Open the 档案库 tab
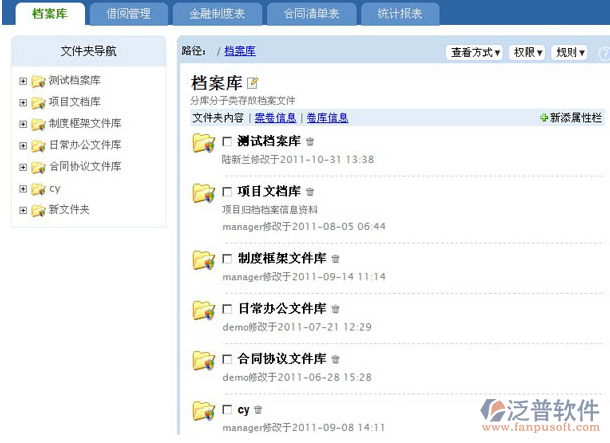This screenshot has width=610, height=443. tap(50, 14)
